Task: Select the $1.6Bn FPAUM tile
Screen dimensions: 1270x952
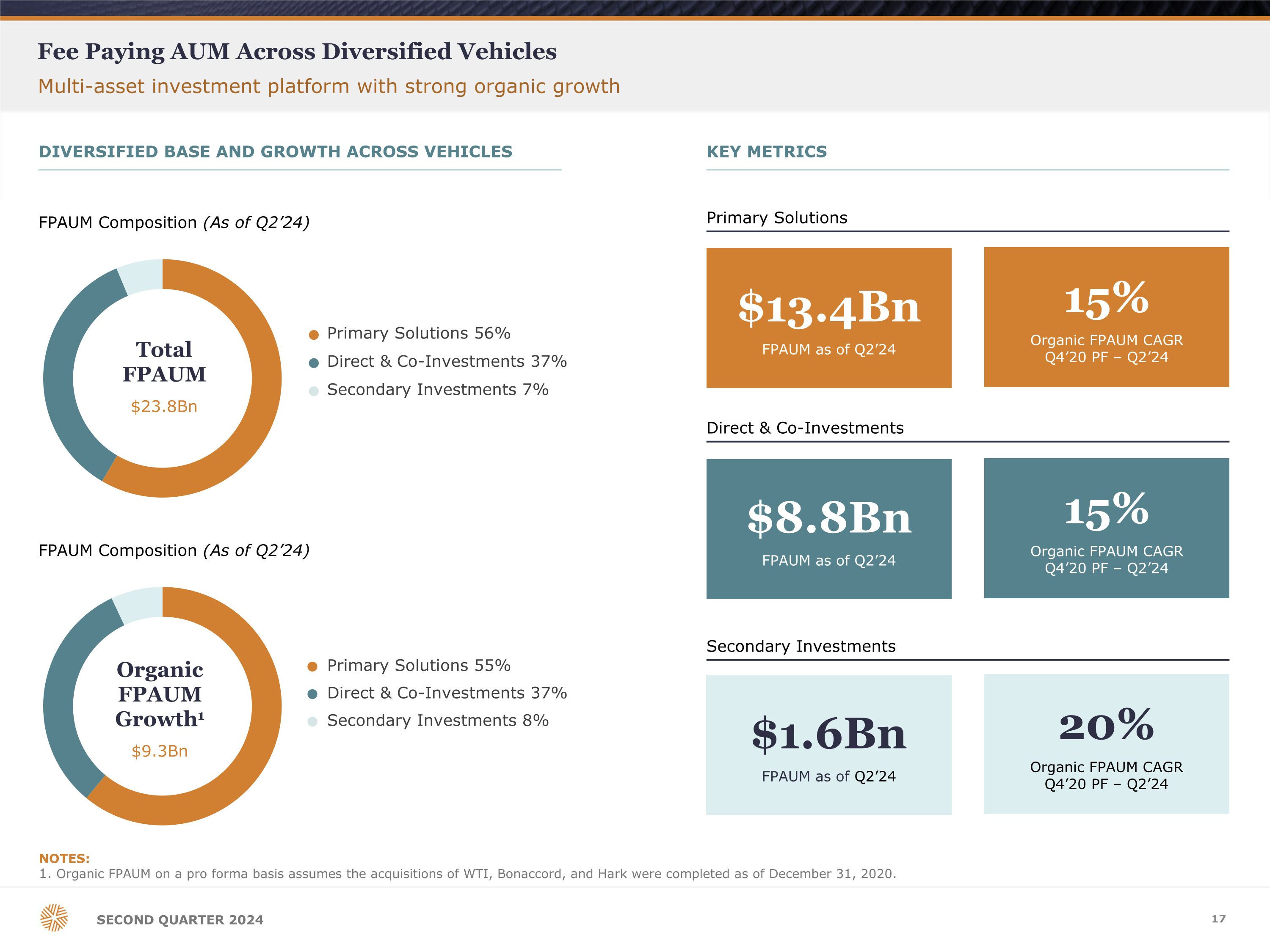Action: (x=828, y=744)
